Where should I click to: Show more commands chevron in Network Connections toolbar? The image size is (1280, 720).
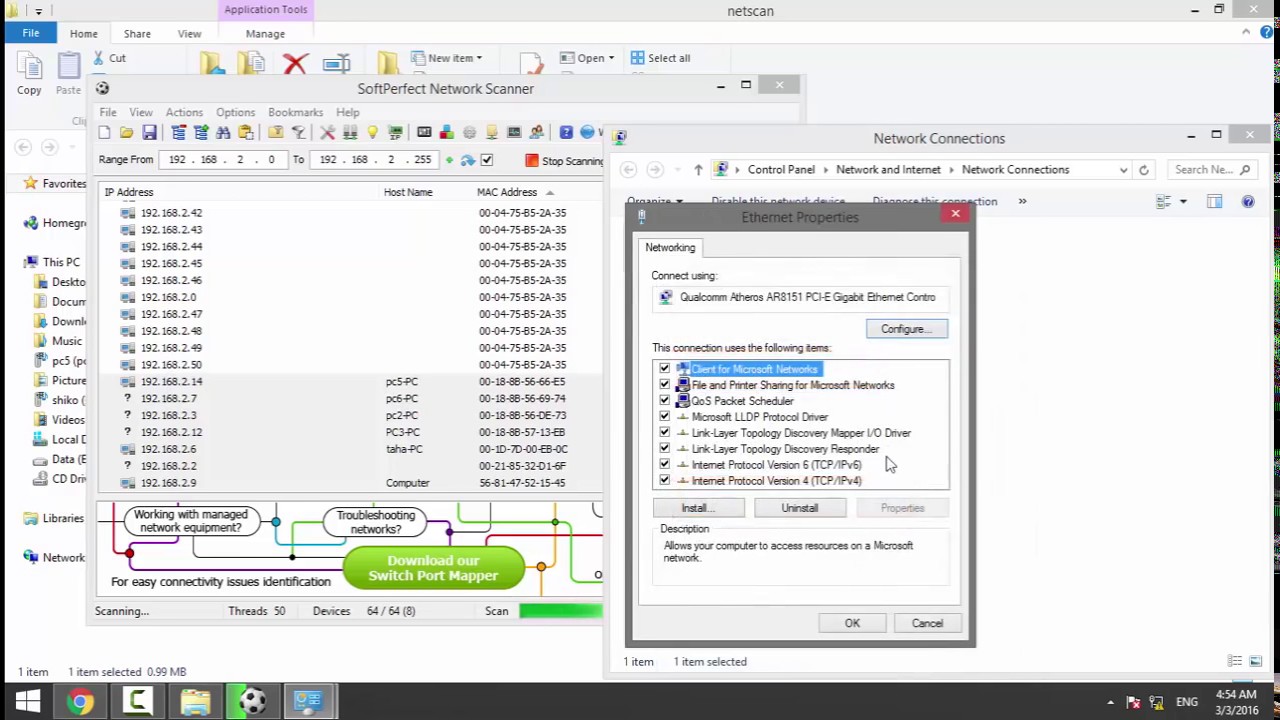pos(1022,202)
